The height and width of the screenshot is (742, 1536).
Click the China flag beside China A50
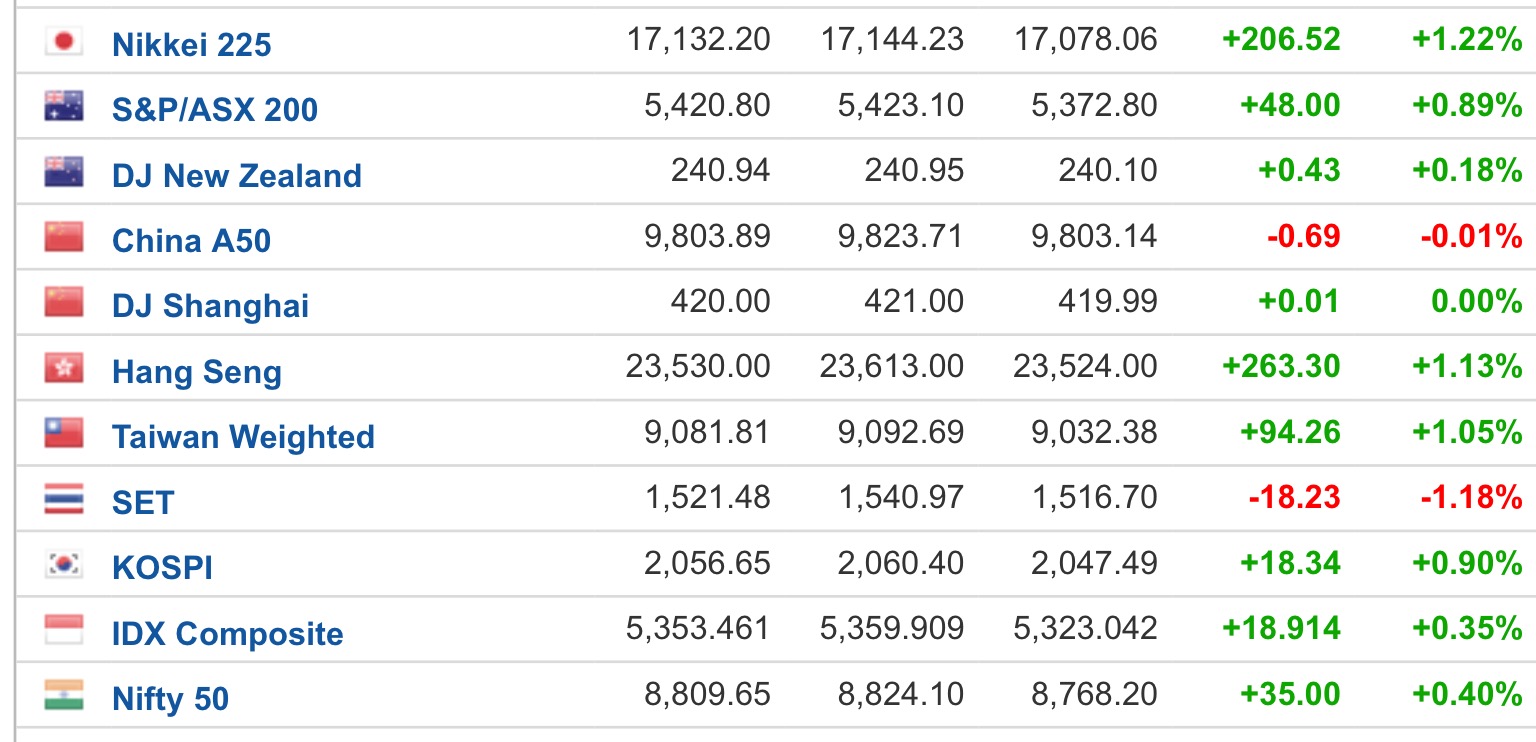64,238
